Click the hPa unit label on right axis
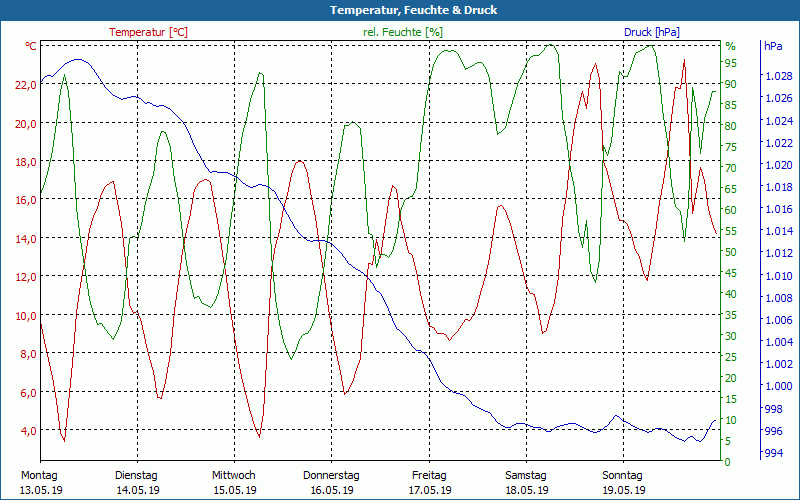This screenshot has height=500, width=800. (773, 46)
